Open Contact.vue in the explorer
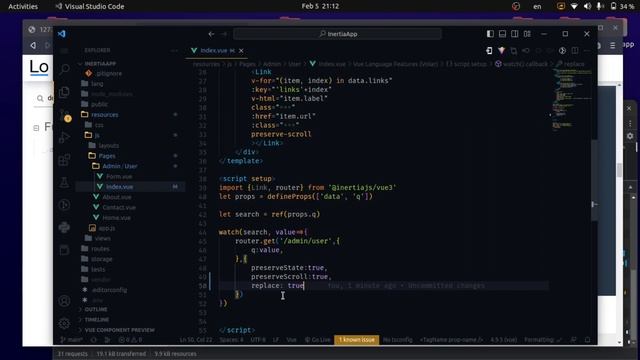The height and width of the screenshot is (360, 640). click(x=119, y=207)
